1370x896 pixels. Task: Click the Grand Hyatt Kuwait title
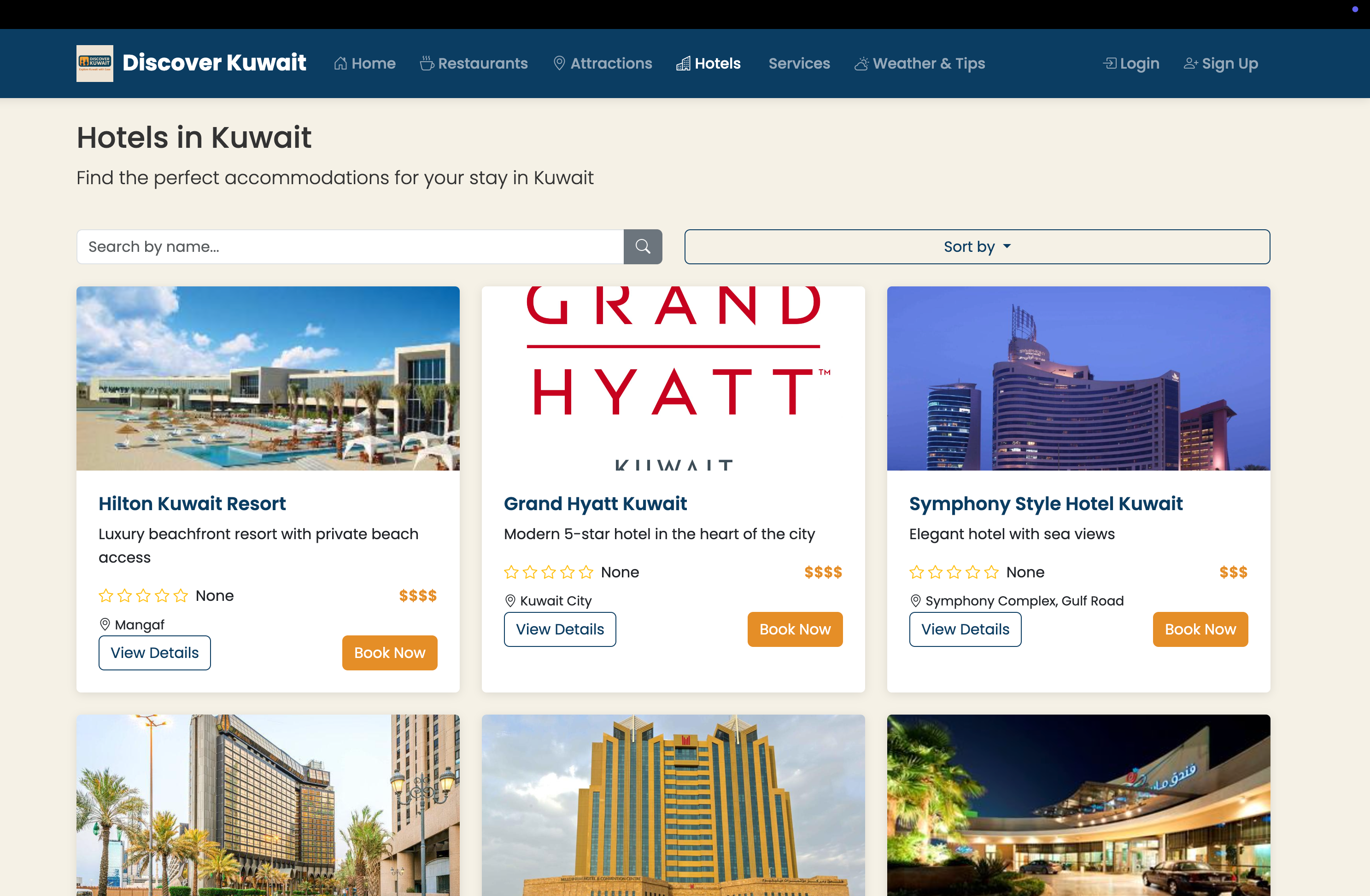click(x=595, y=504)
